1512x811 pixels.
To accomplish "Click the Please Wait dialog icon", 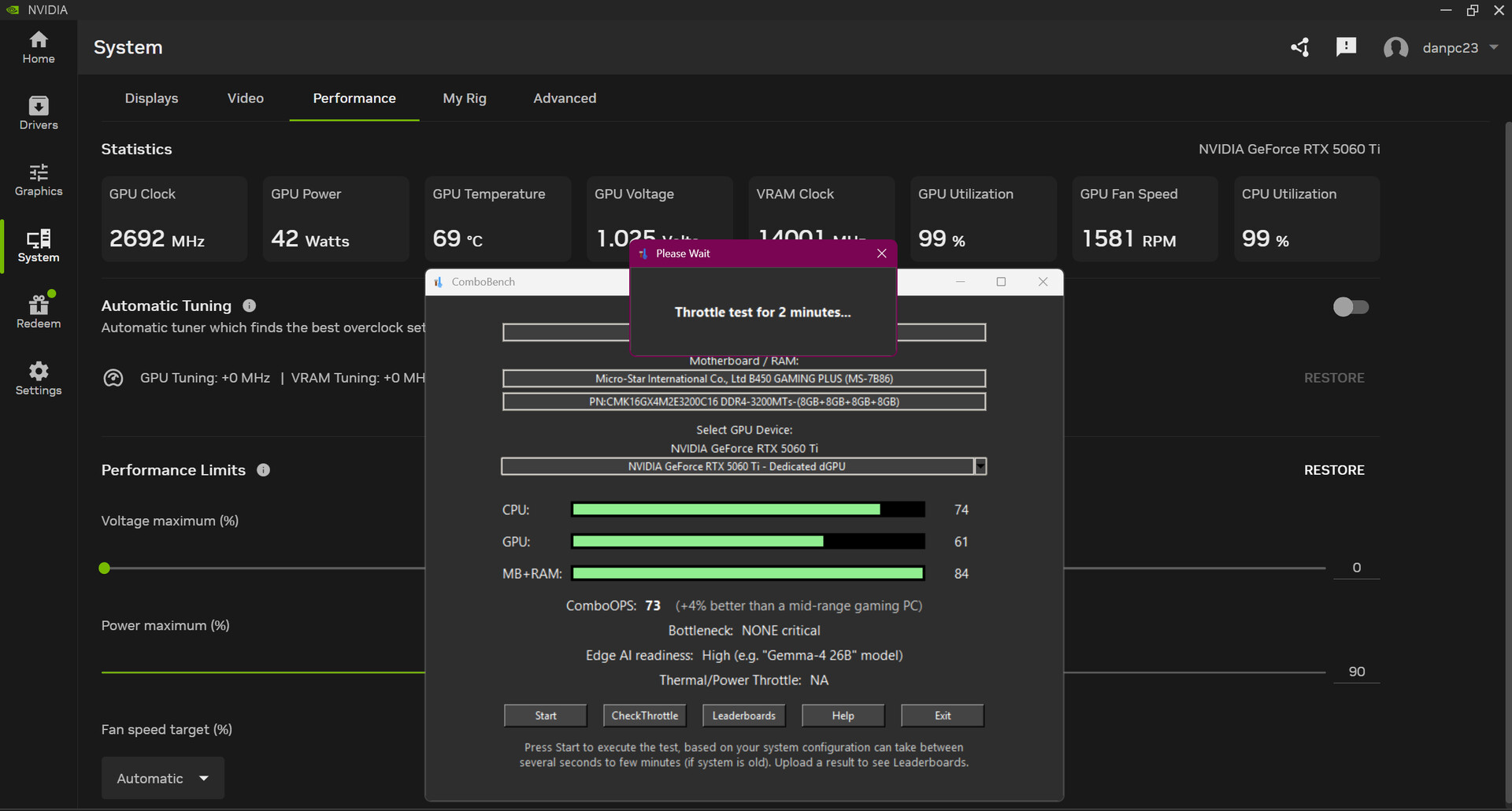I will tap(643, 254).
